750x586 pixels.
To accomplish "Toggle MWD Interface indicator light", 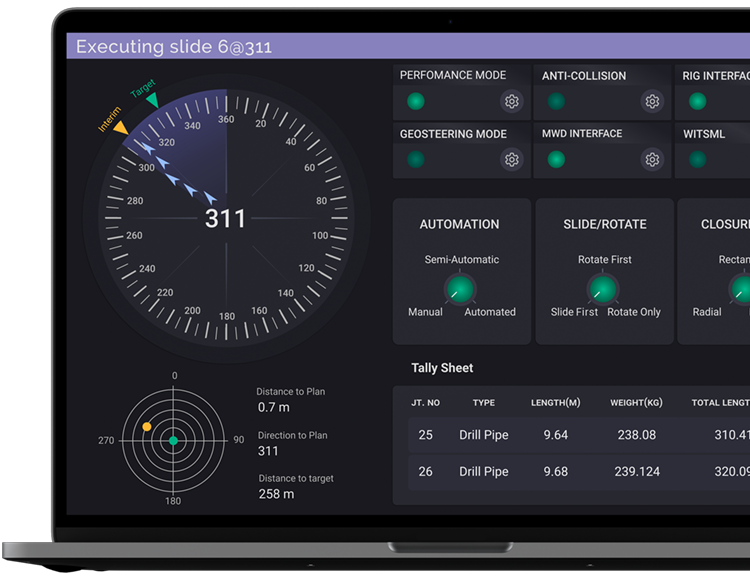I will click(x=556, y=159).
